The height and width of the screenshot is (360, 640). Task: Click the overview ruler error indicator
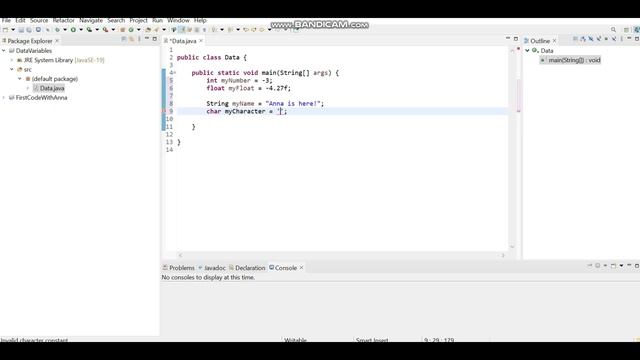click(518, 49)
